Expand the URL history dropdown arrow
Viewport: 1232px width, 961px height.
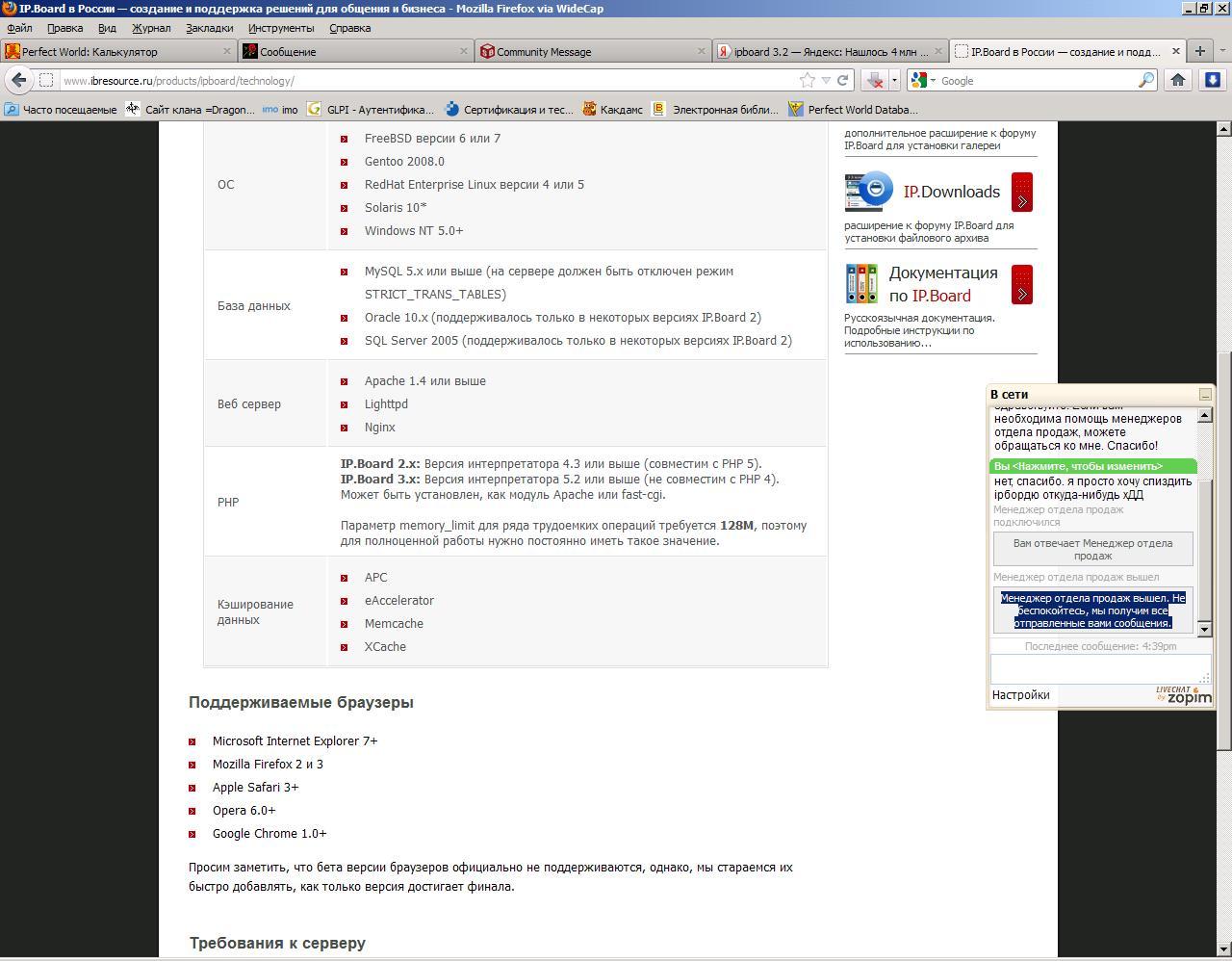coord(826,81)
